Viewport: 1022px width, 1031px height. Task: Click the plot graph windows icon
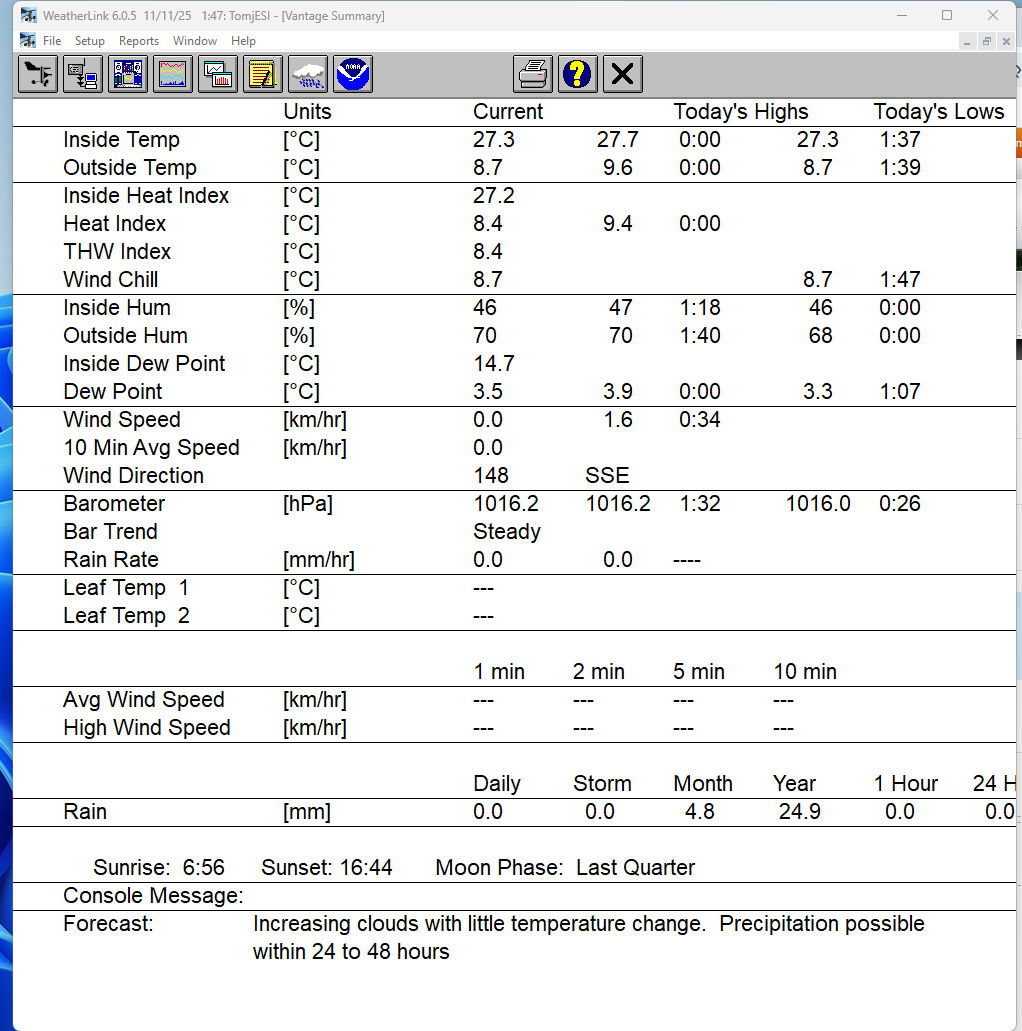[x=218, y=74]
